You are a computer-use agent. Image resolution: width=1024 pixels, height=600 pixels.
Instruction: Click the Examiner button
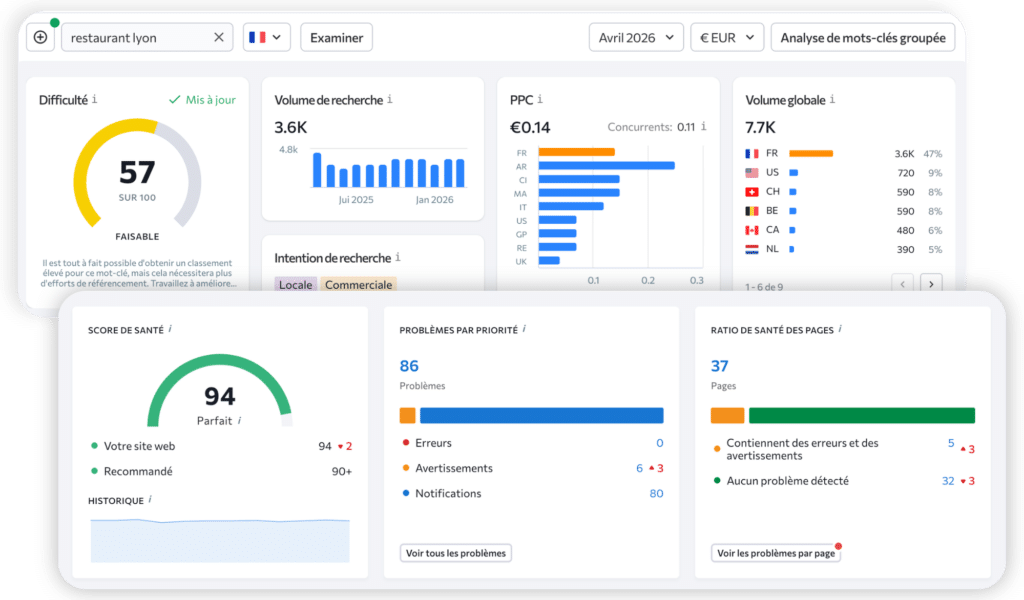click(x=336, y=37)
